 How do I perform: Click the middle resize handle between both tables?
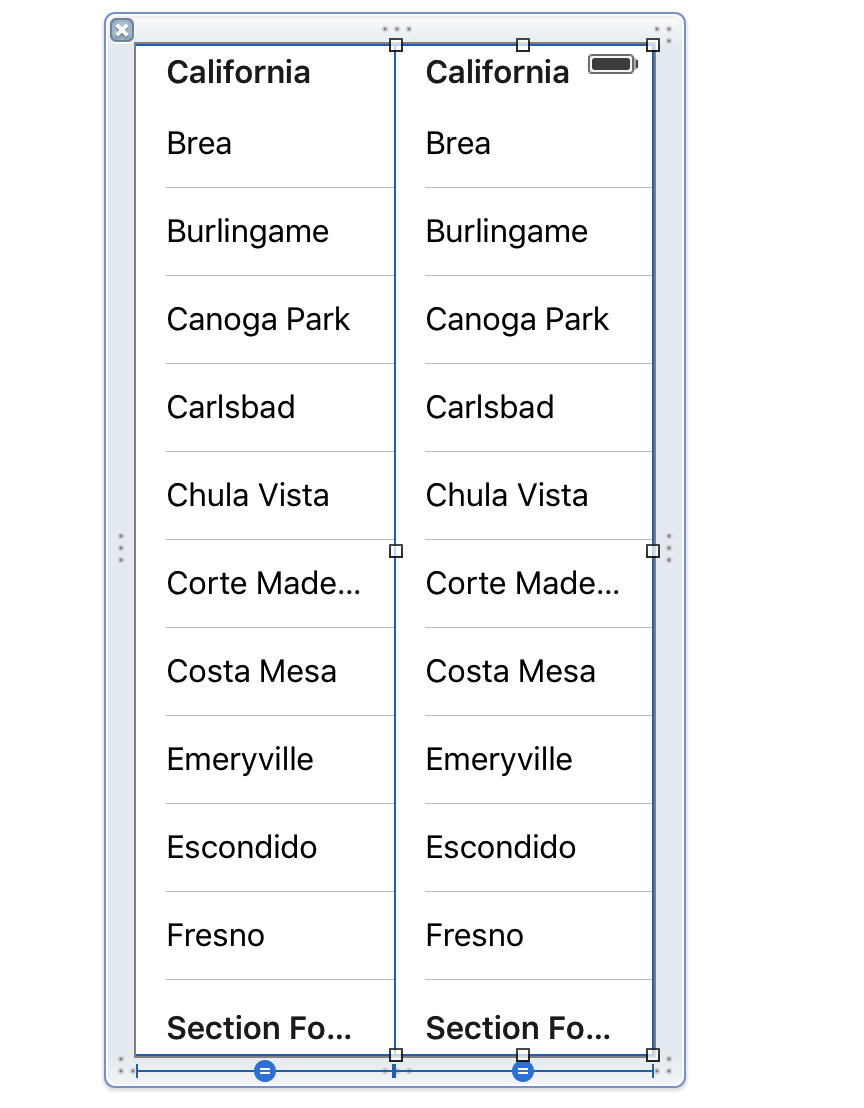396,551
